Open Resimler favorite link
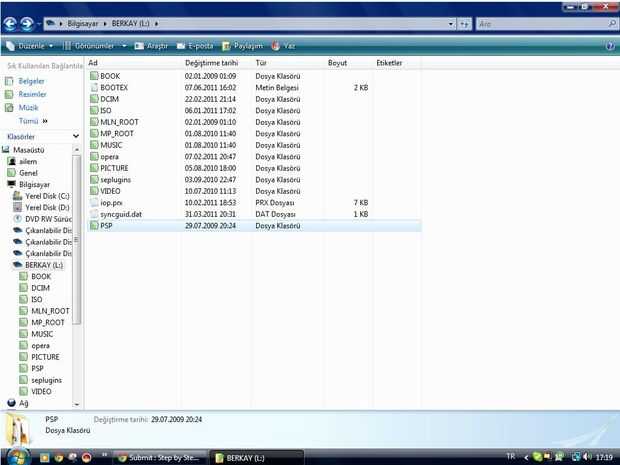This screenshot has height=465, width=620. click(x=32, y=94)
